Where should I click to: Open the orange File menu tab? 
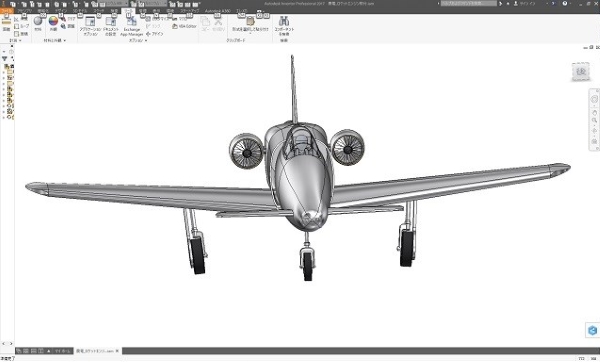[7, 11]
